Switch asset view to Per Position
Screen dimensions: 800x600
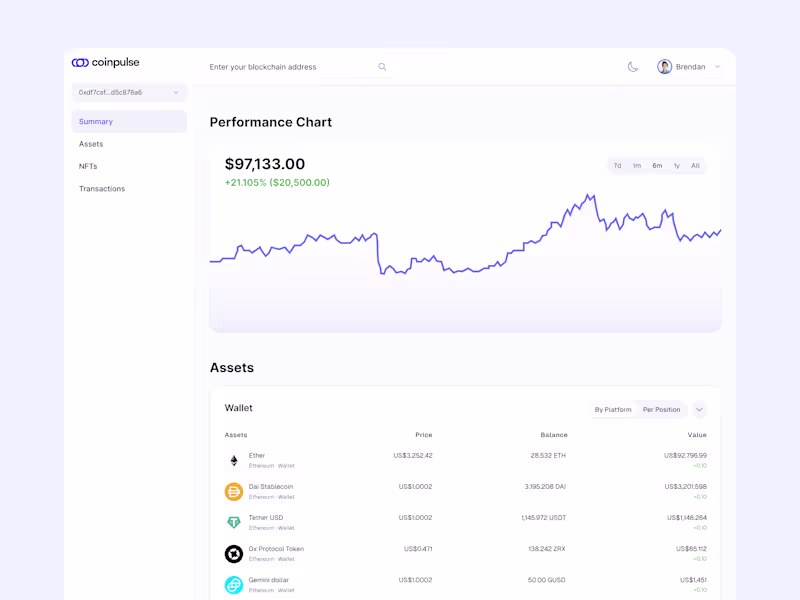(x=661, y=410)
